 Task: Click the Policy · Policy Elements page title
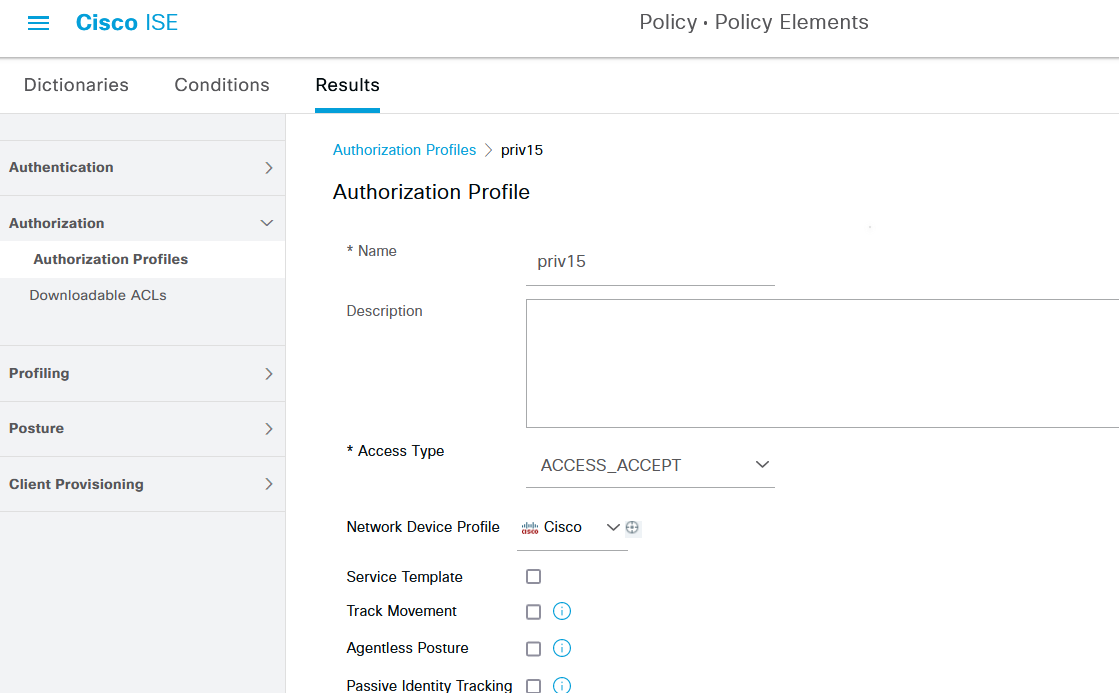click(x=754, y=22)
